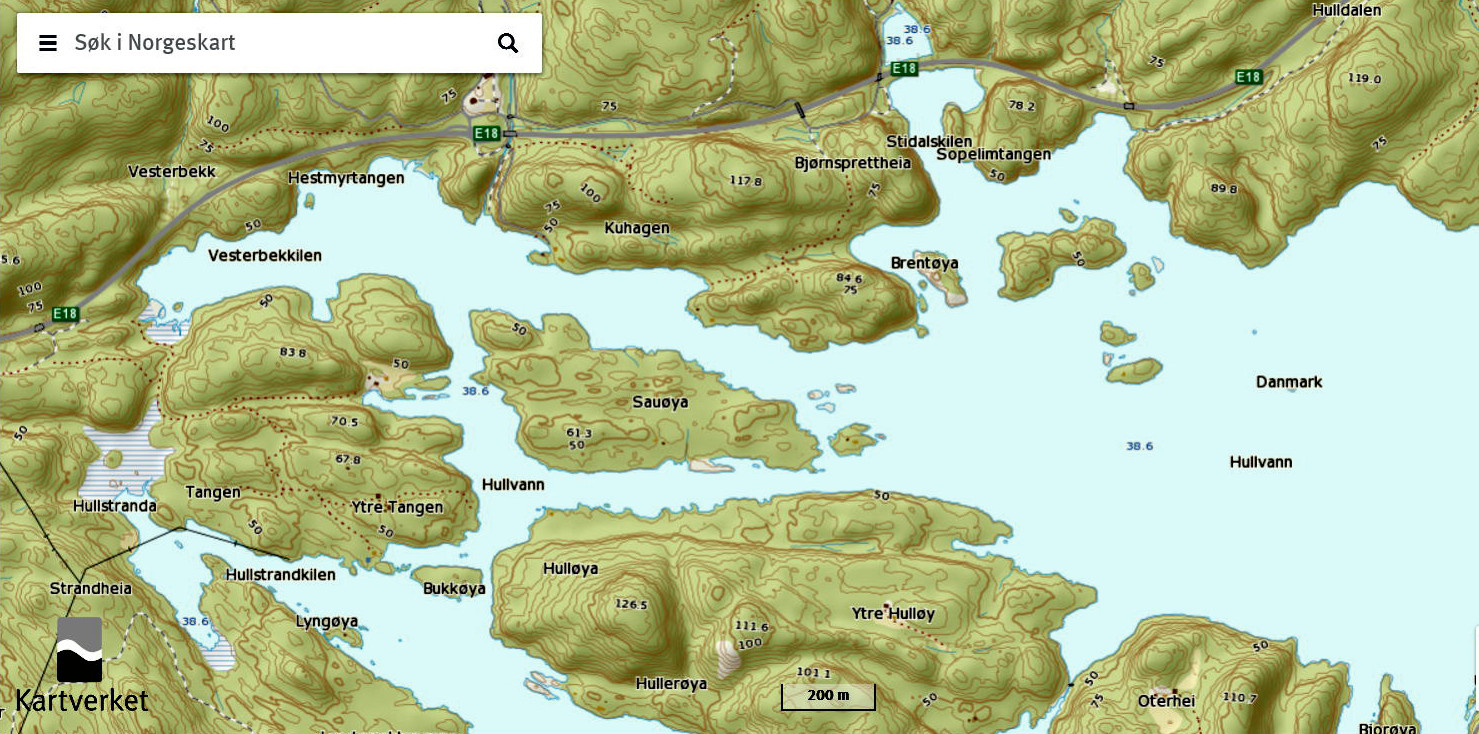The image size is (1479, 734).
Task: Click the Kuhagen place label
Action: click(637, 228)
